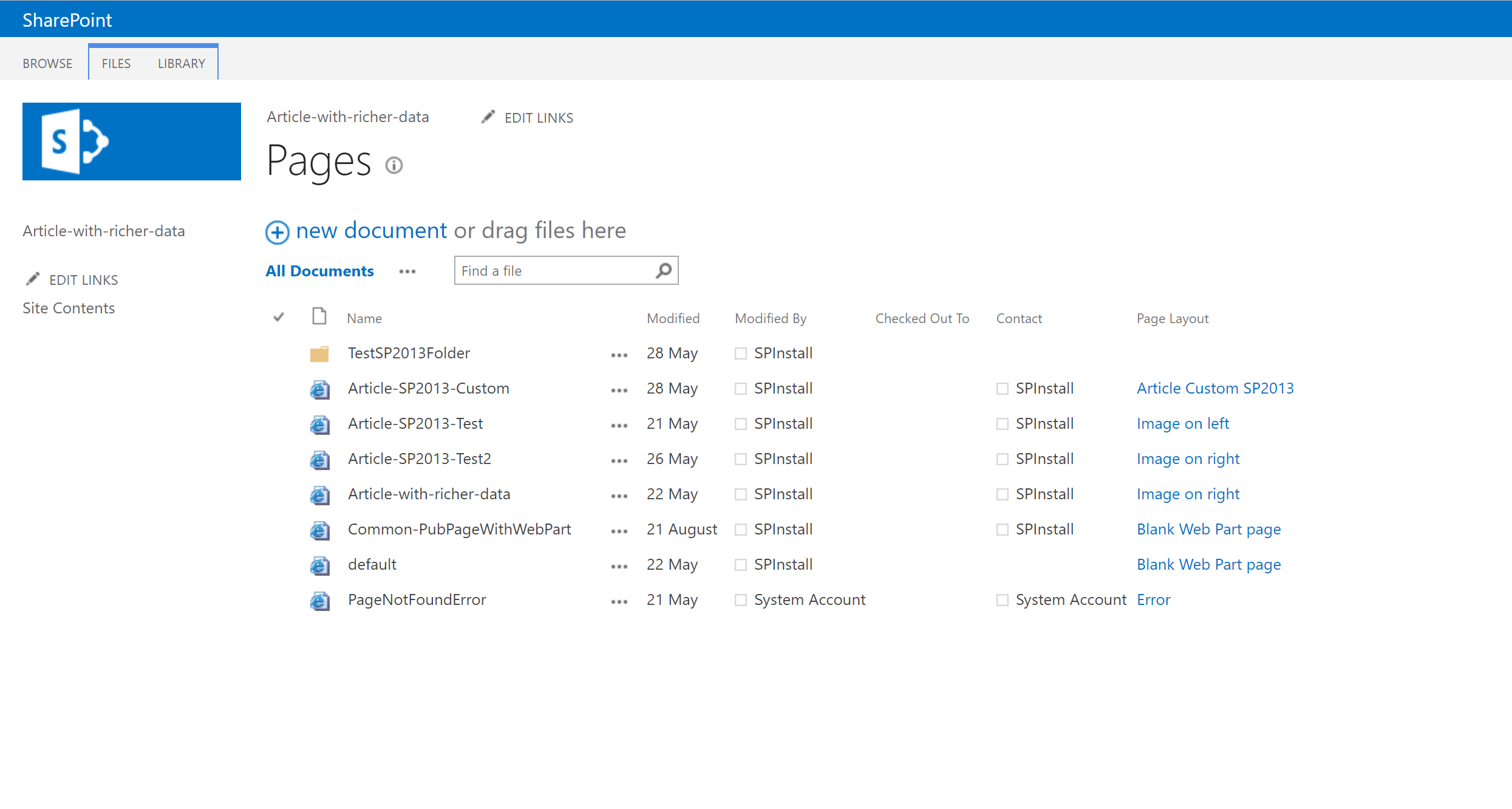Open the ellipsis menu for default page
Viewport: 1512px width, 809px height.
point(618,565)
